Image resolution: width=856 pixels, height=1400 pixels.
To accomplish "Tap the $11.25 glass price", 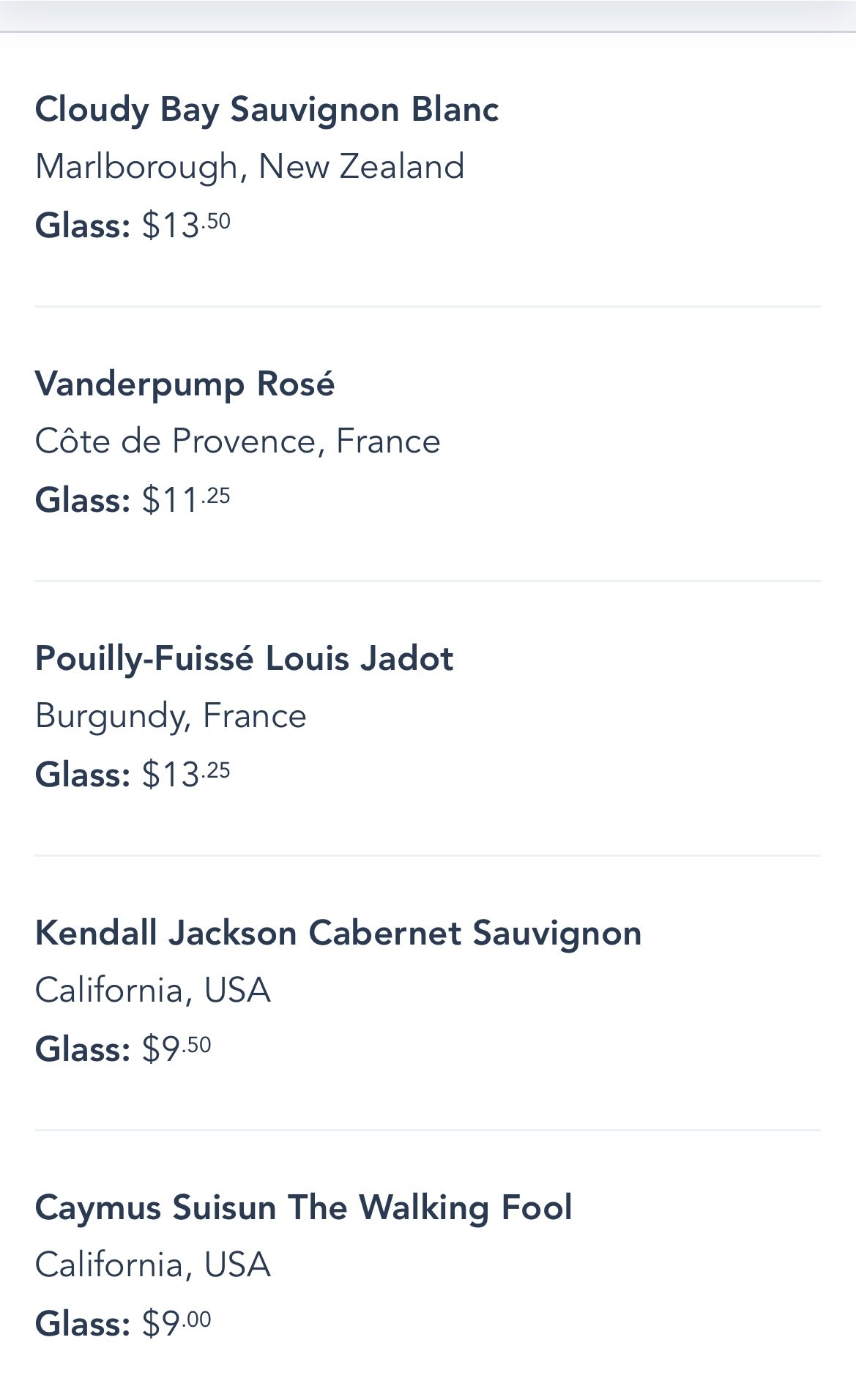I will [186, 500].
